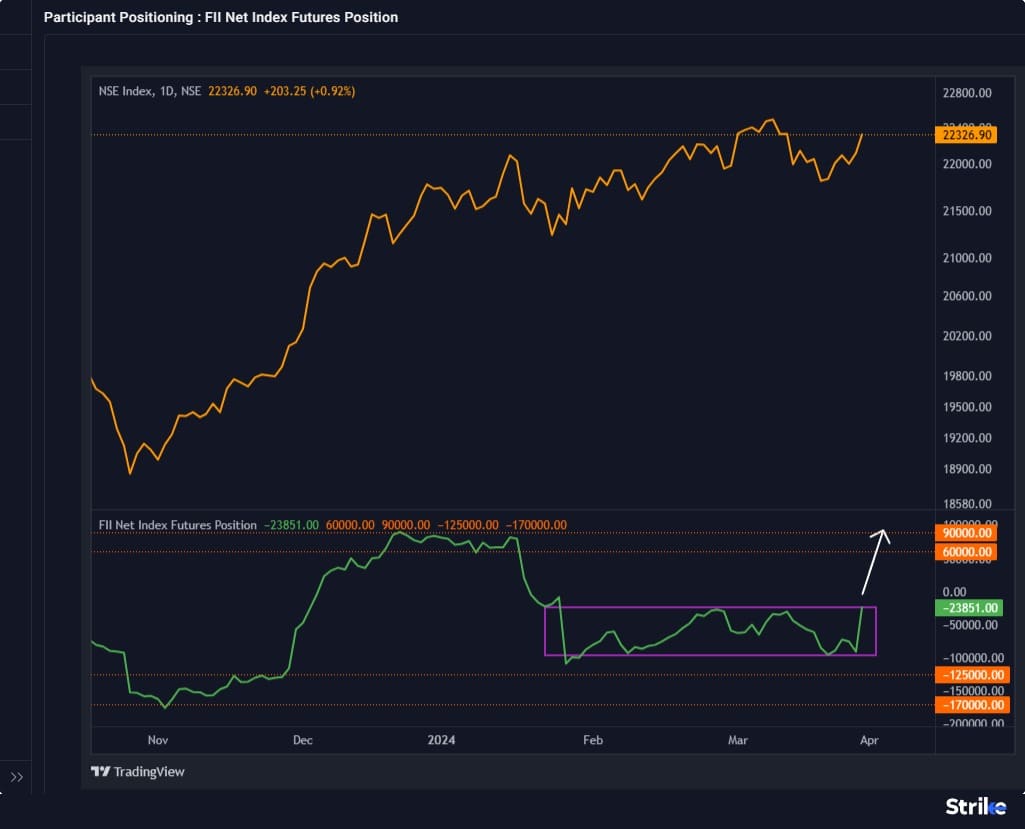This screenshot has width=1025, height=829.
Task: Click the -170000.00 value in indicator legend
Action: click(536, 525)
